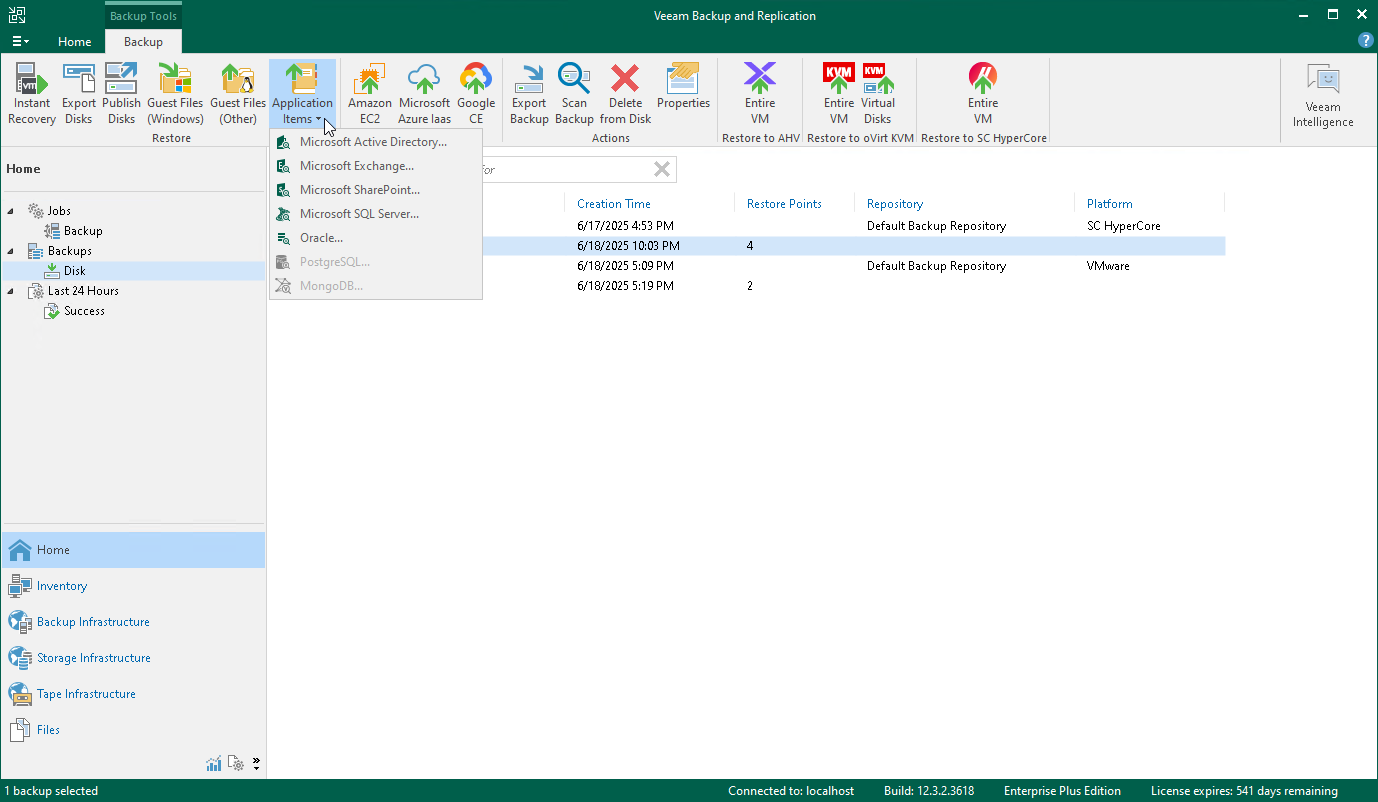Choose Microsoft SQL Server from the menu

tap(376, 214)
